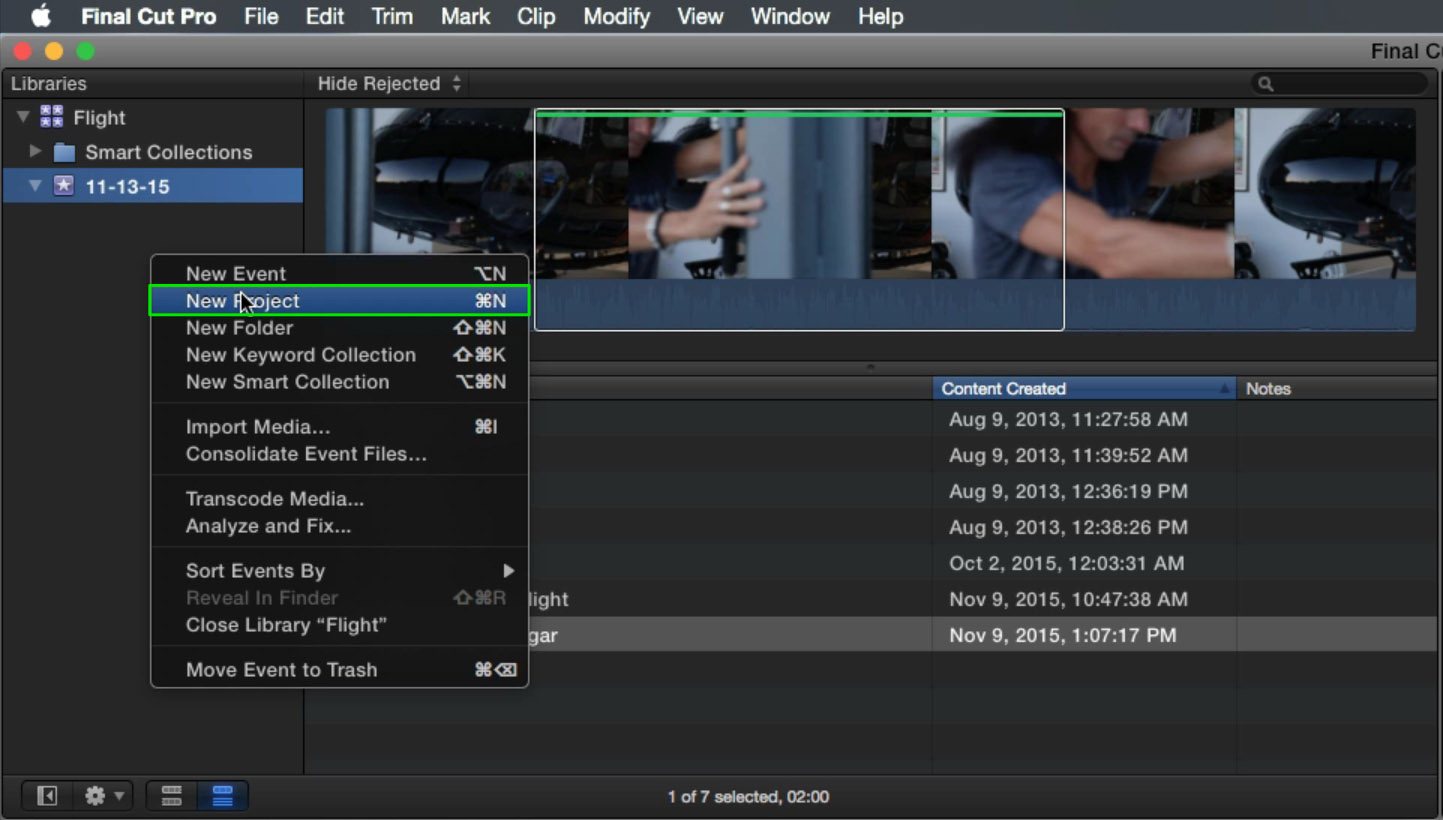Click the green zoom window button
Viewport: 1443px width, 820px height.
pos(85,51)
